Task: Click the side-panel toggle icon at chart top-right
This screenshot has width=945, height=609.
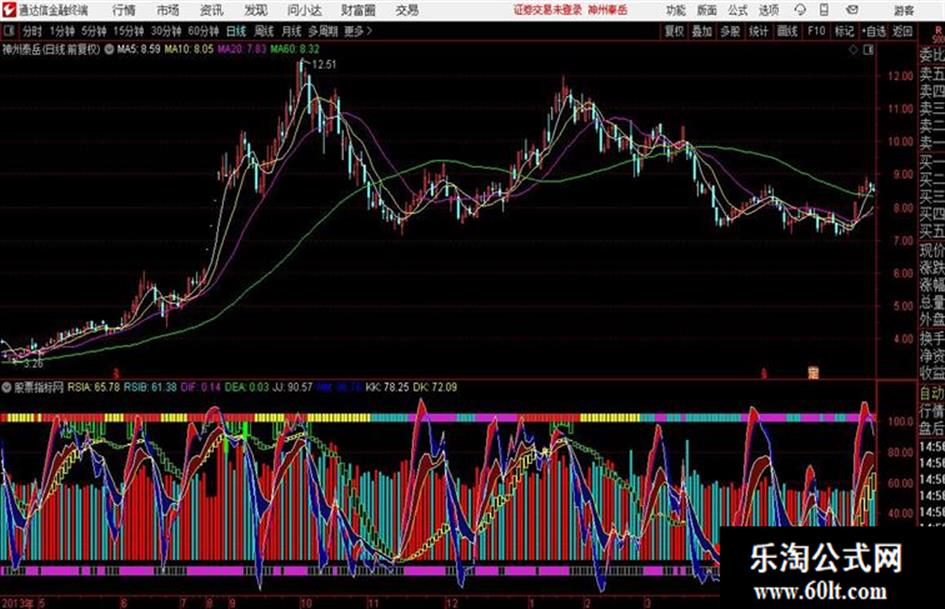Action: [x=868, y=50]
